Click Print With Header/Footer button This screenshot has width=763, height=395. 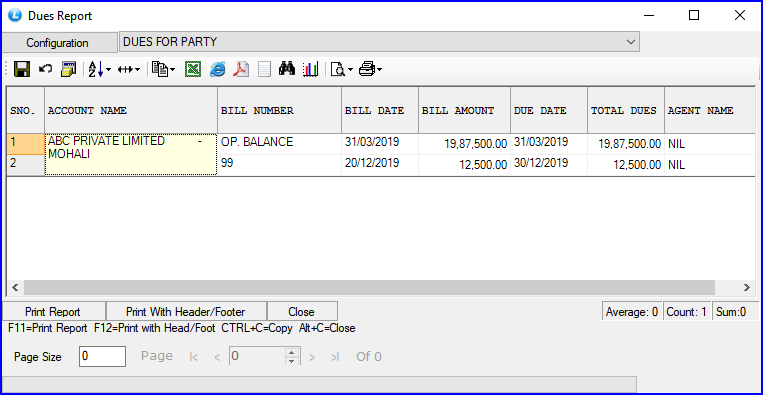tap(186, 311)
